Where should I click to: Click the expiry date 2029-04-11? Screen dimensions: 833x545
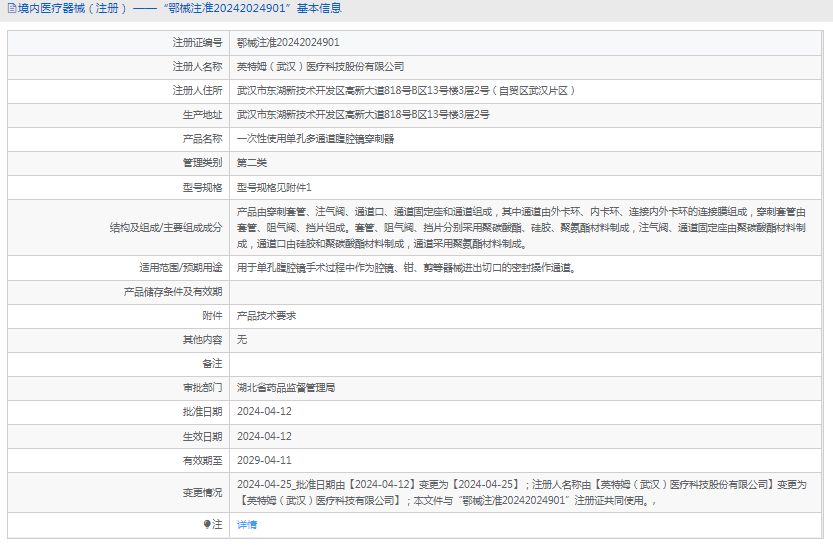coord(264,461)
